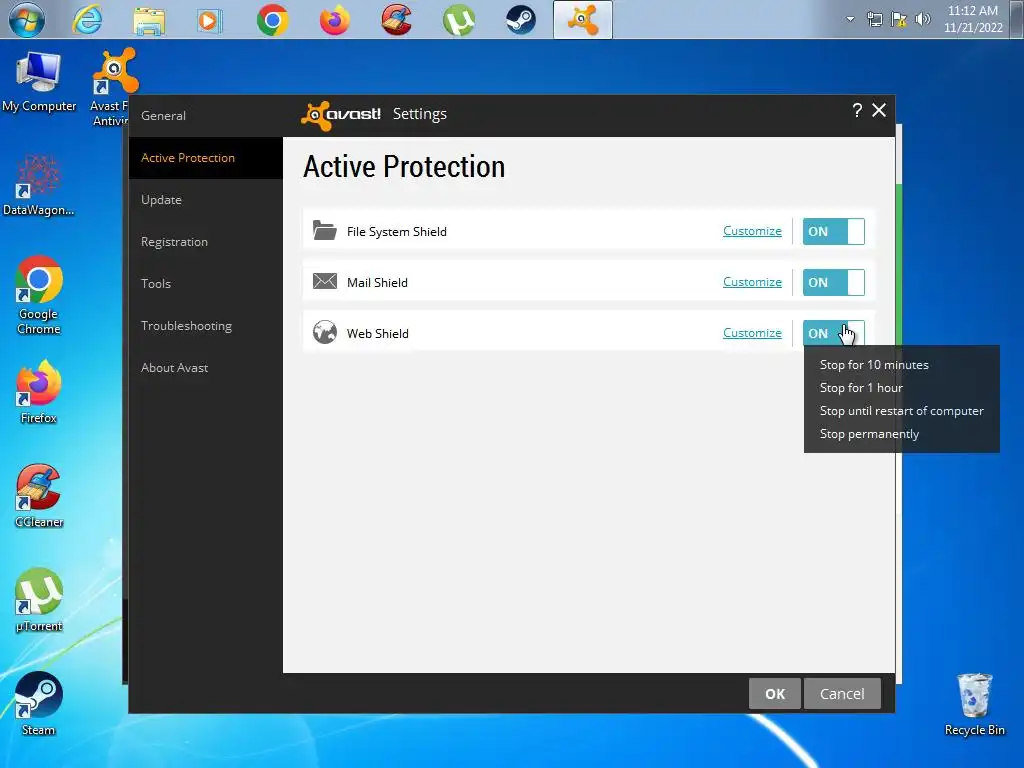Toggle the Web Shield ON switch
1024x768 pixels.
coord(833,333)
